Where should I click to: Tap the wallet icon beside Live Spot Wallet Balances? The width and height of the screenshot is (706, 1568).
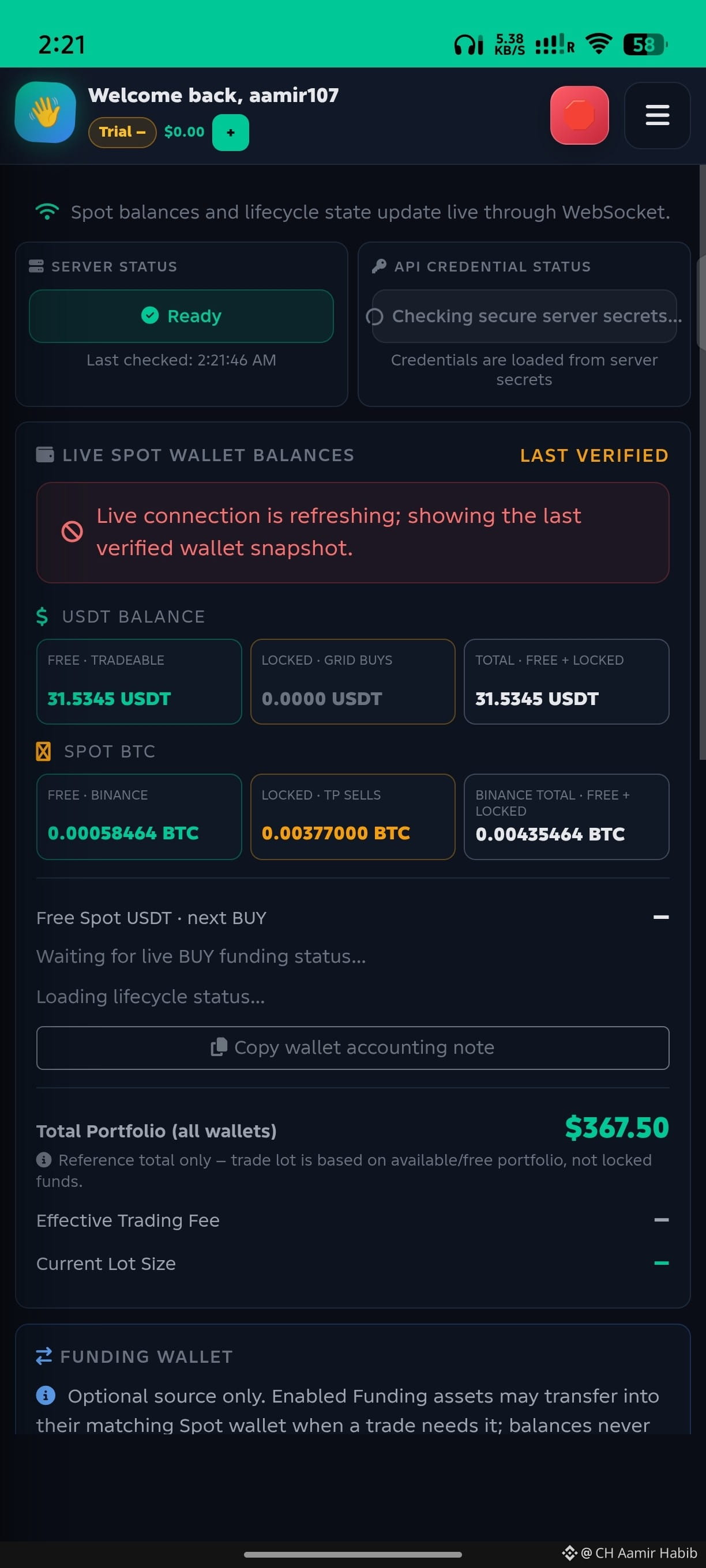tap(45, 455)
